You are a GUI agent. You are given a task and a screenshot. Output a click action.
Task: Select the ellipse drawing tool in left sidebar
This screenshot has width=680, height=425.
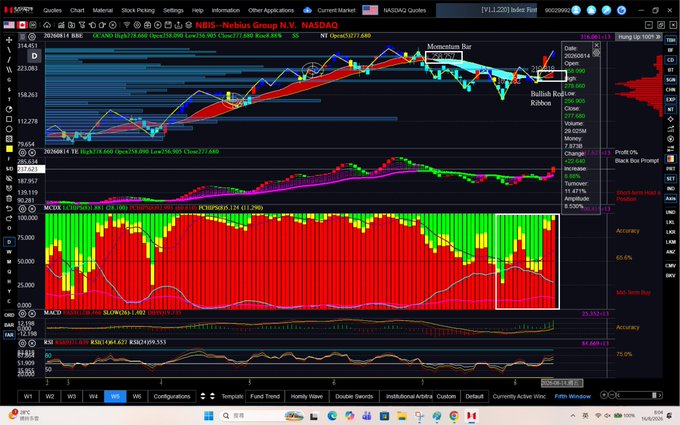tap(9, 129)
